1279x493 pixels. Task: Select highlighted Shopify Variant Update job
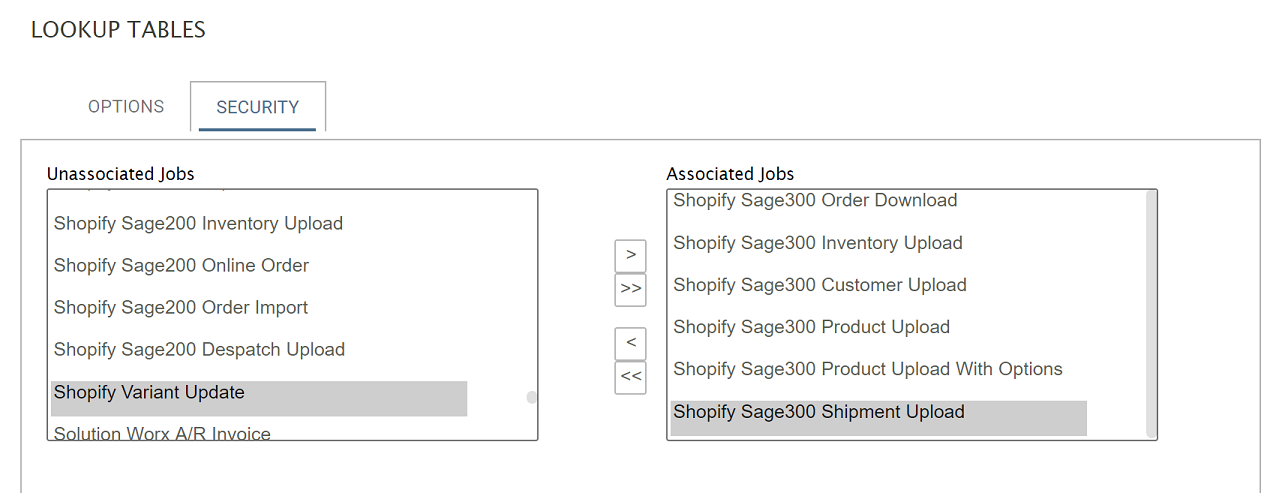coord(149,393)
